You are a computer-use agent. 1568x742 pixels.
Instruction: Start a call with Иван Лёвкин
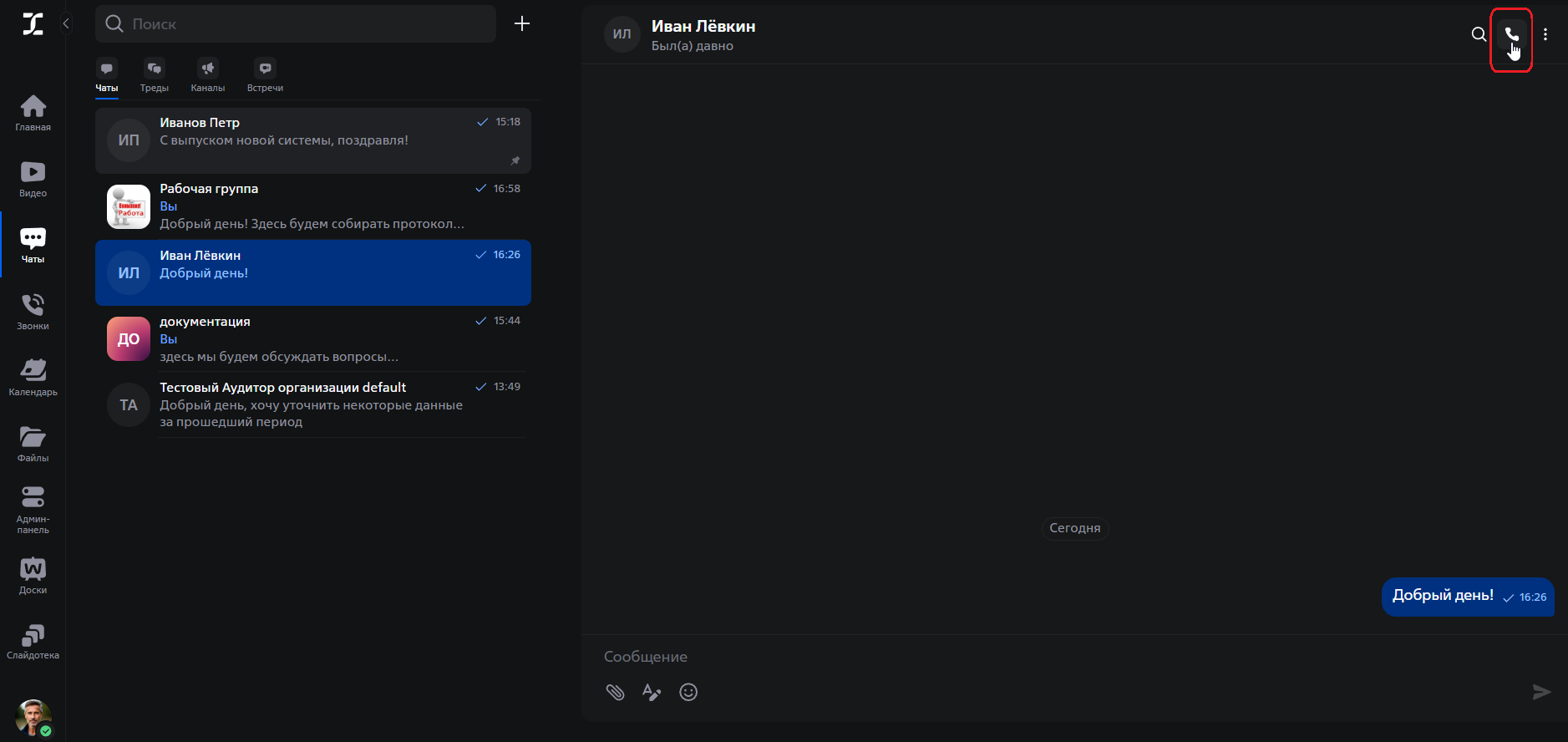pyautogui.click(x=1511, y=34)
